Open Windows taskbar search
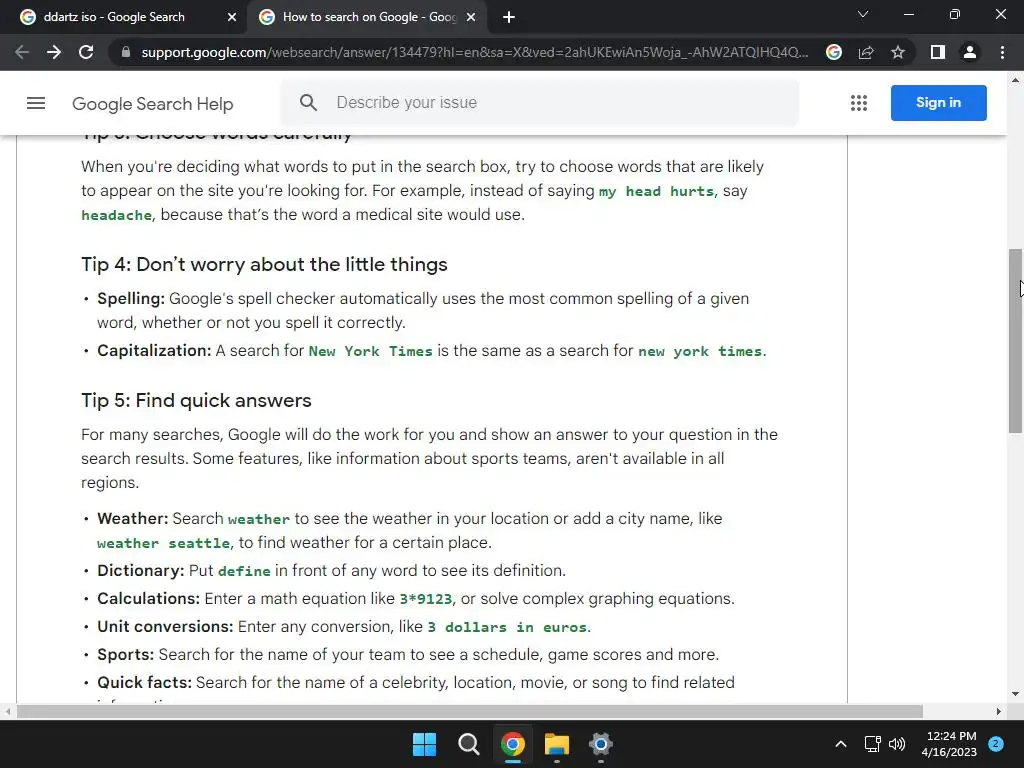The height and width of the screenshot is (768, 1024). pos(468,744)
